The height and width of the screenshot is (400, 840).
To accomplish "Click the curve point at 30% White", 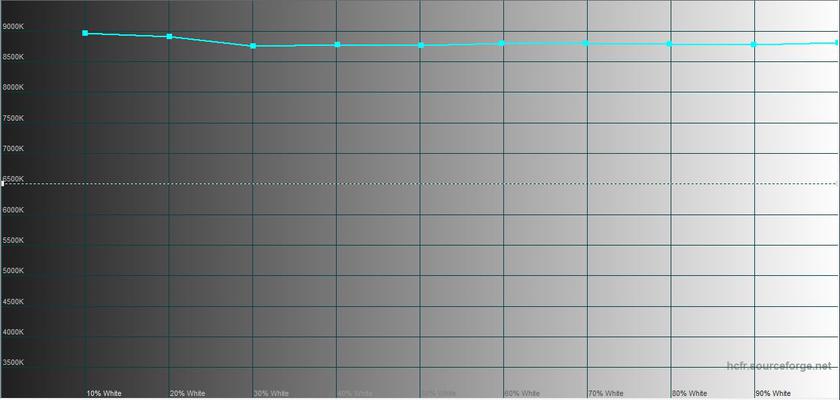I will coord(253,46).
